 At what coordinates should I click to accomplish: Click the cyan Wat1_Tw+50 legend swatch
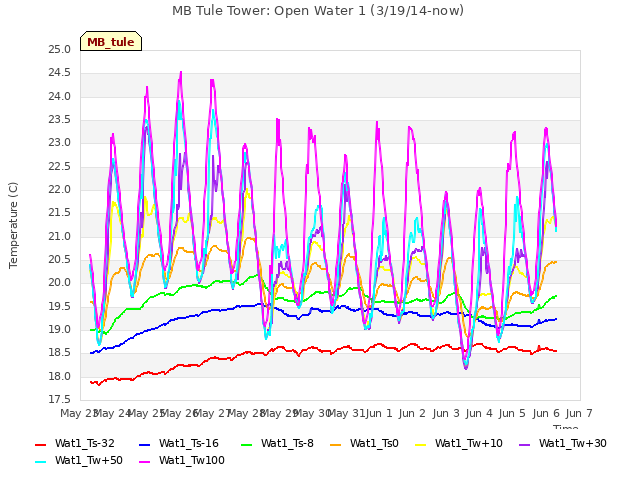tap(41, 462)
